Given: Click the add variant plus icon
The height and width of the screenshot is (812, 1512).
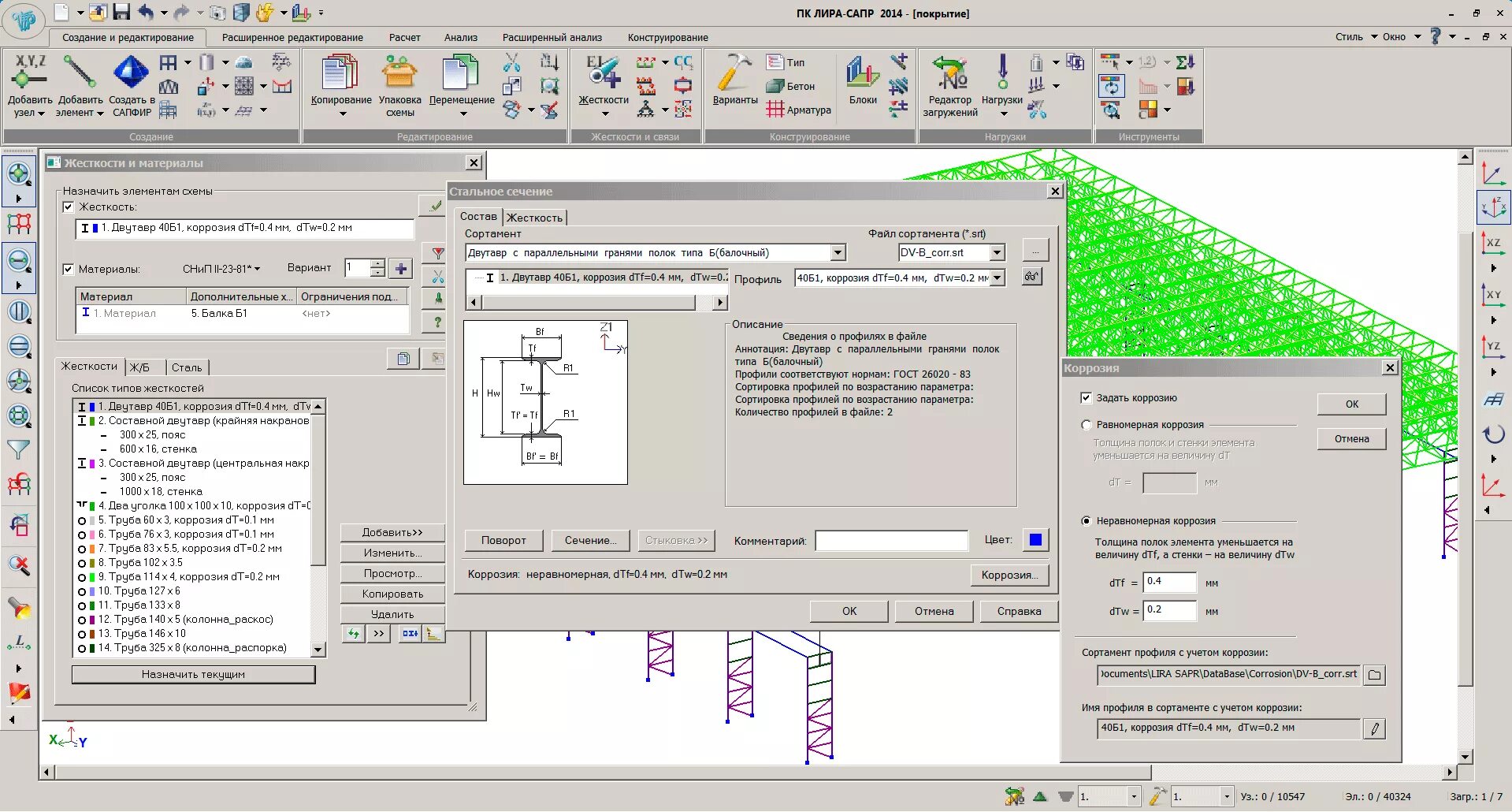Looking at the screenshot, I should tap(401, 269).
